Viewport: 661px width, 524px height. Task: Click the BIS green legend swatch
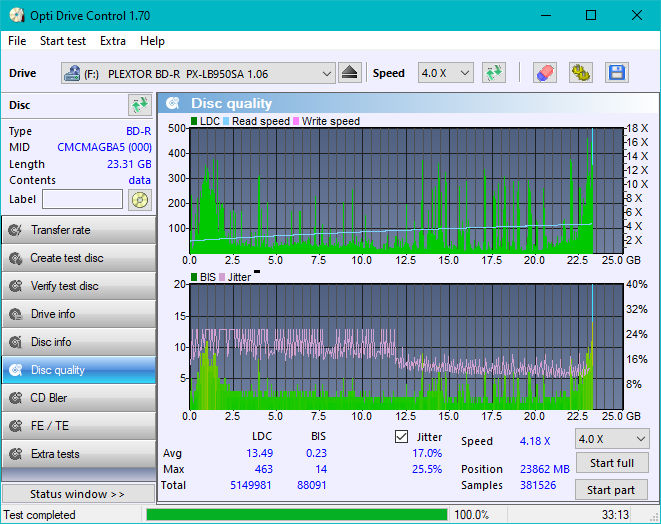194,277
